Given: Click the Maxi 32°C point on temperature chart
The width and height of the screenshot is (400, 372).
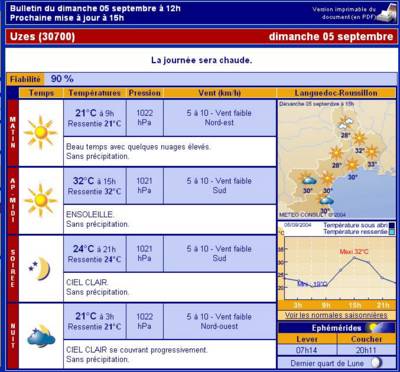Looking at the screenshot, I should tap(354, 257).
